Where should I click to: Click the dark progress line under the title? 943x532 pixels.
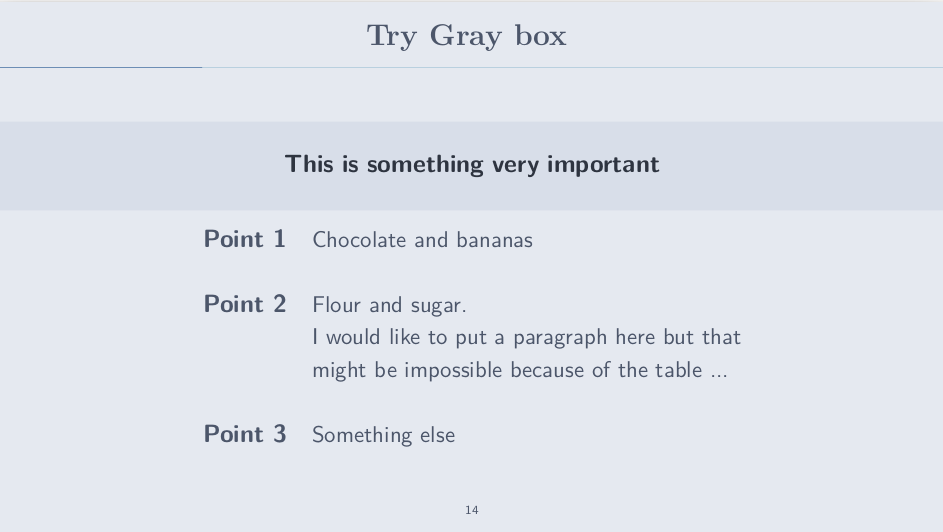coord(100,67)
